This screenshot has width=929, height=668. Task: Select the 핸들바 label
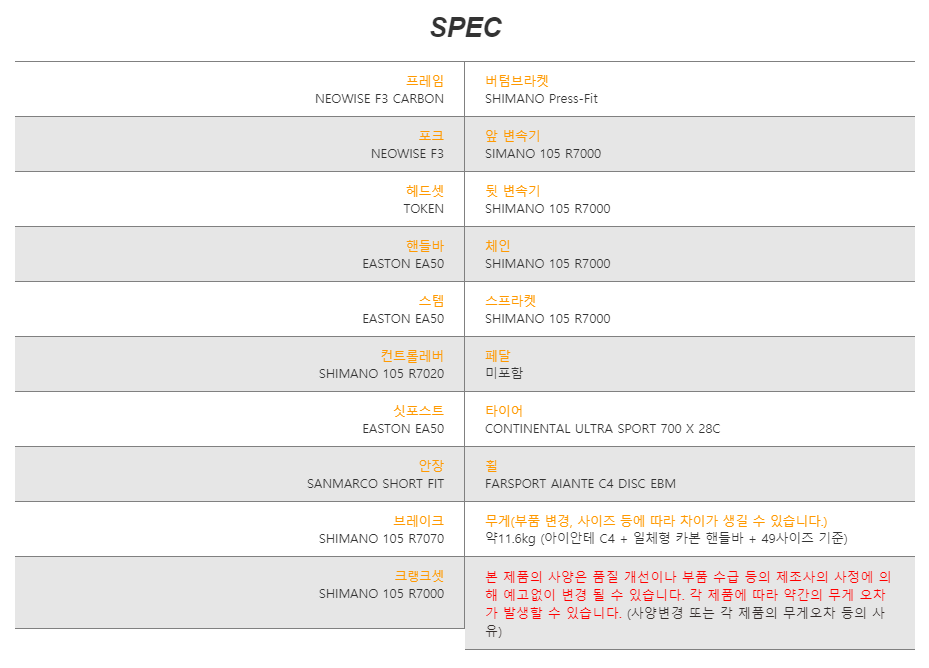click(x=424, y=246)
